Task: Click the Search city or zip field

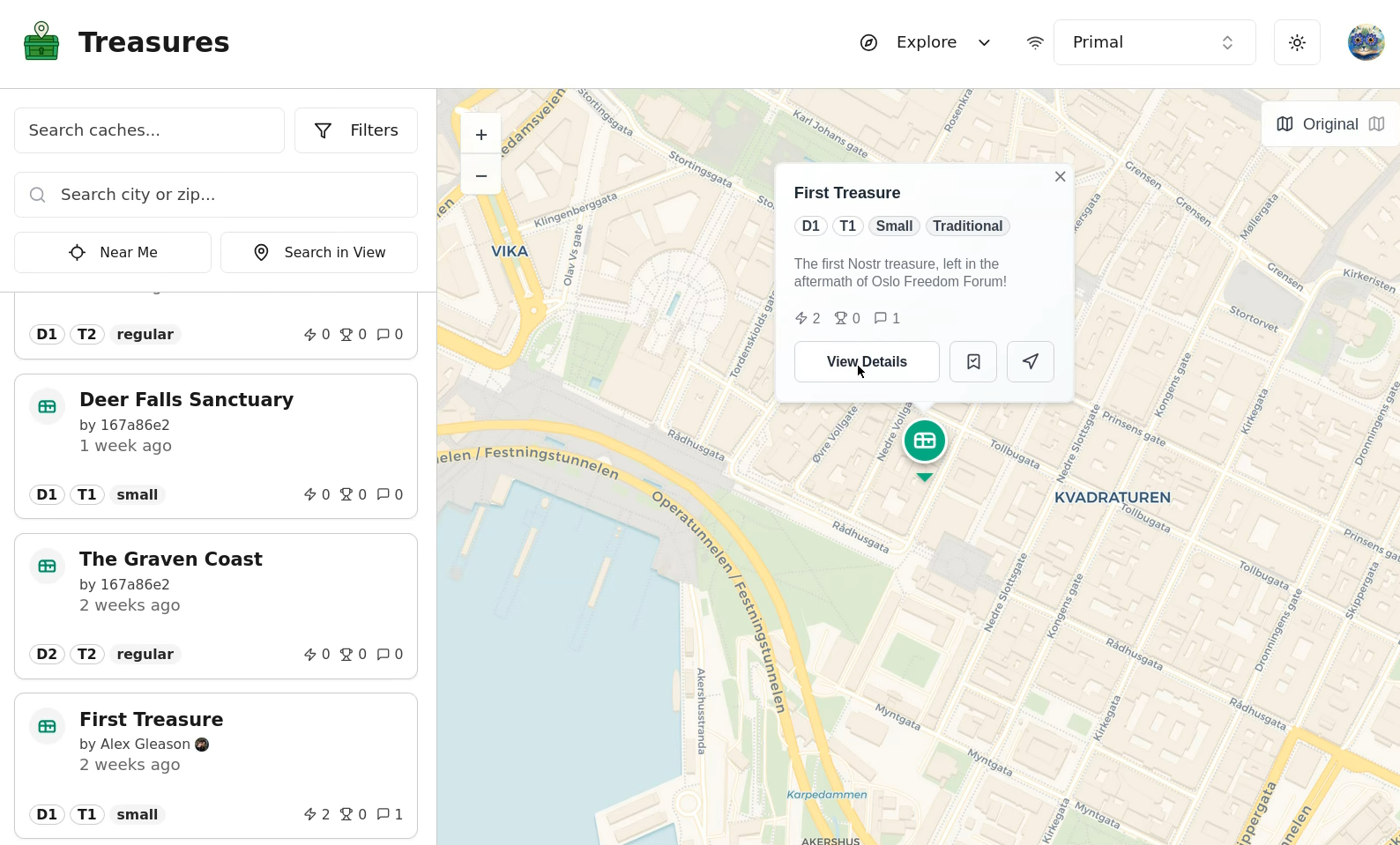Action: [x=216, y=195]
